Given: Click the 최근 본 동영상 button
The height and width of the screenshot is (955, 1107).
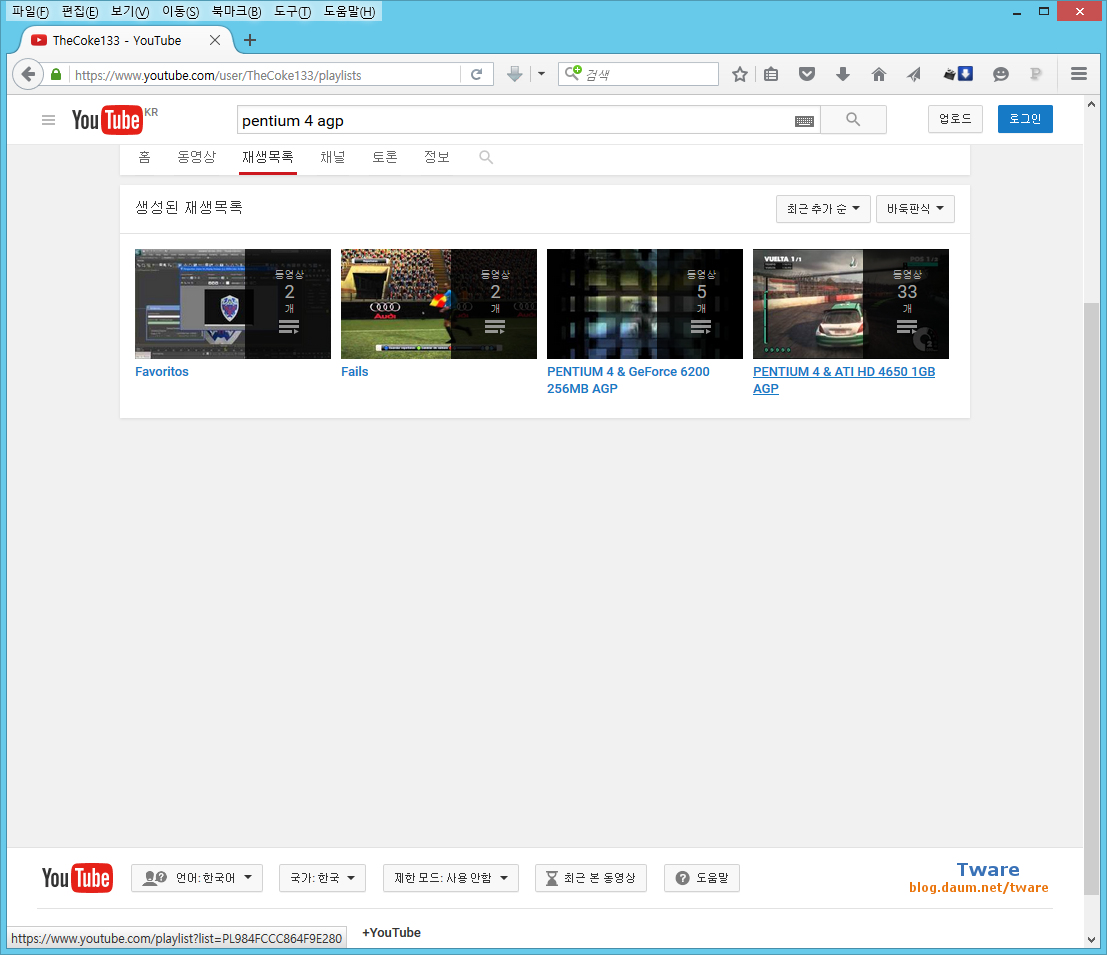Looking at the screenshot, I should [x=591, y=878].
